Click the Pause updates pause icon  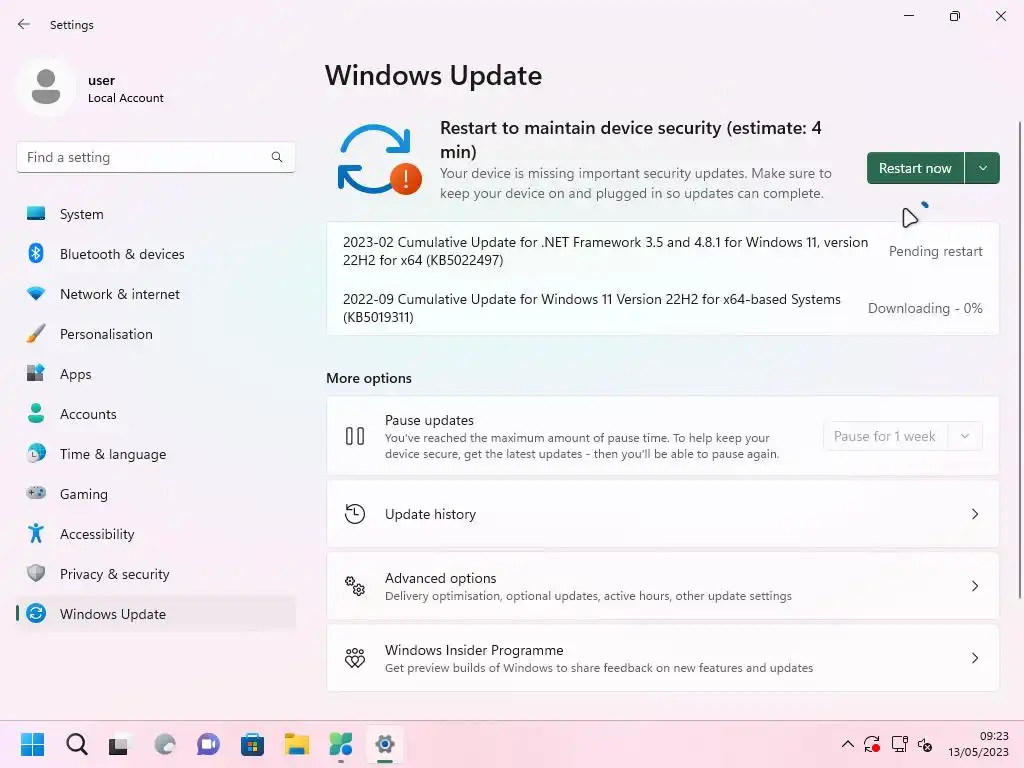[355, 436]
